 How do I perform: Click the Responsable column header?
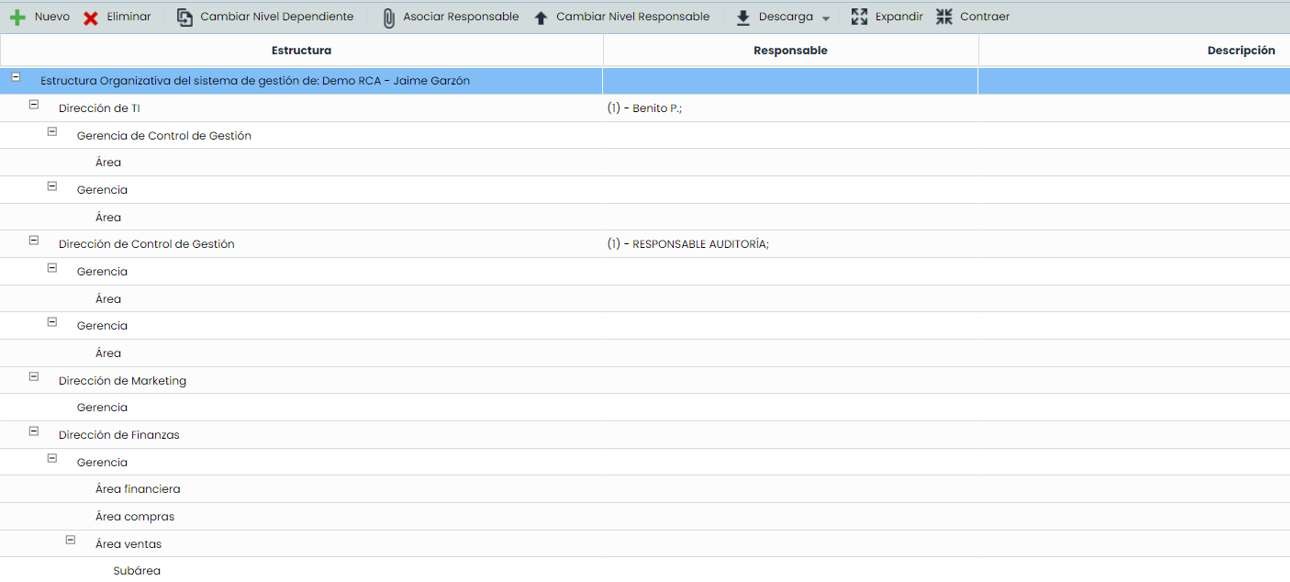pos(790,49)
